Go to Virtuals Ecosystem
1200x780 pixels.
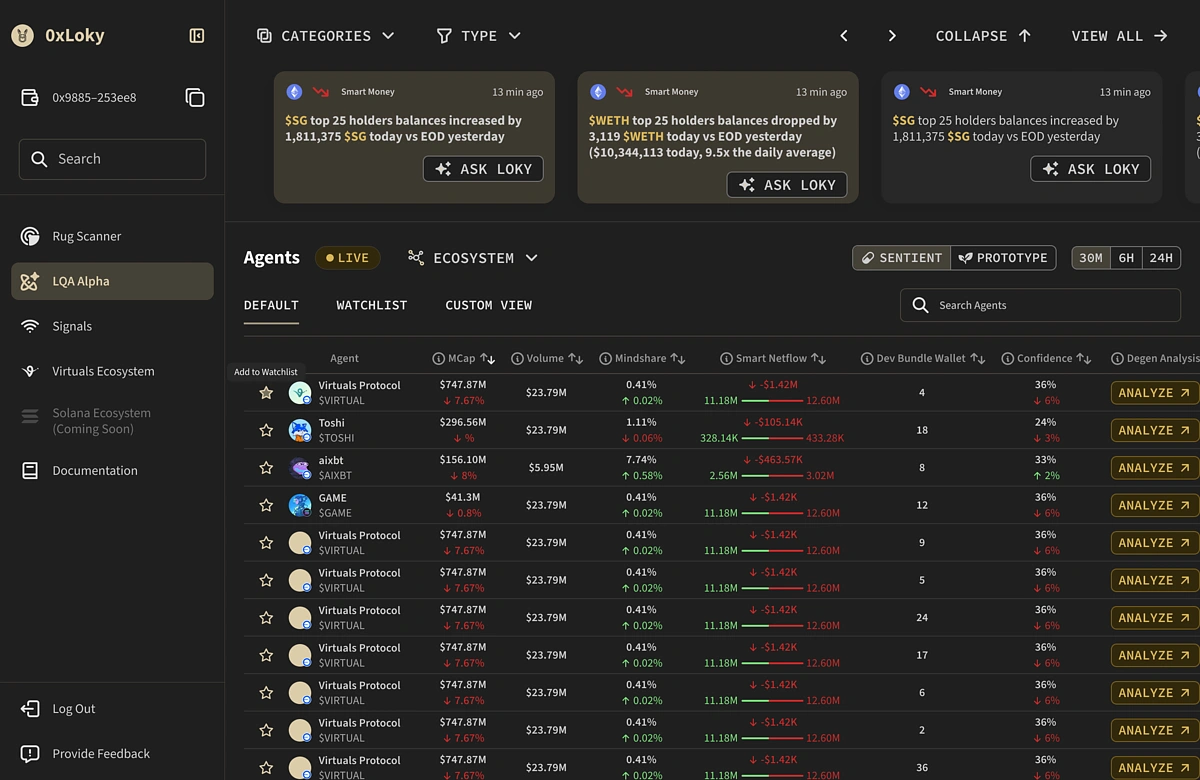(x=112, y=371)
